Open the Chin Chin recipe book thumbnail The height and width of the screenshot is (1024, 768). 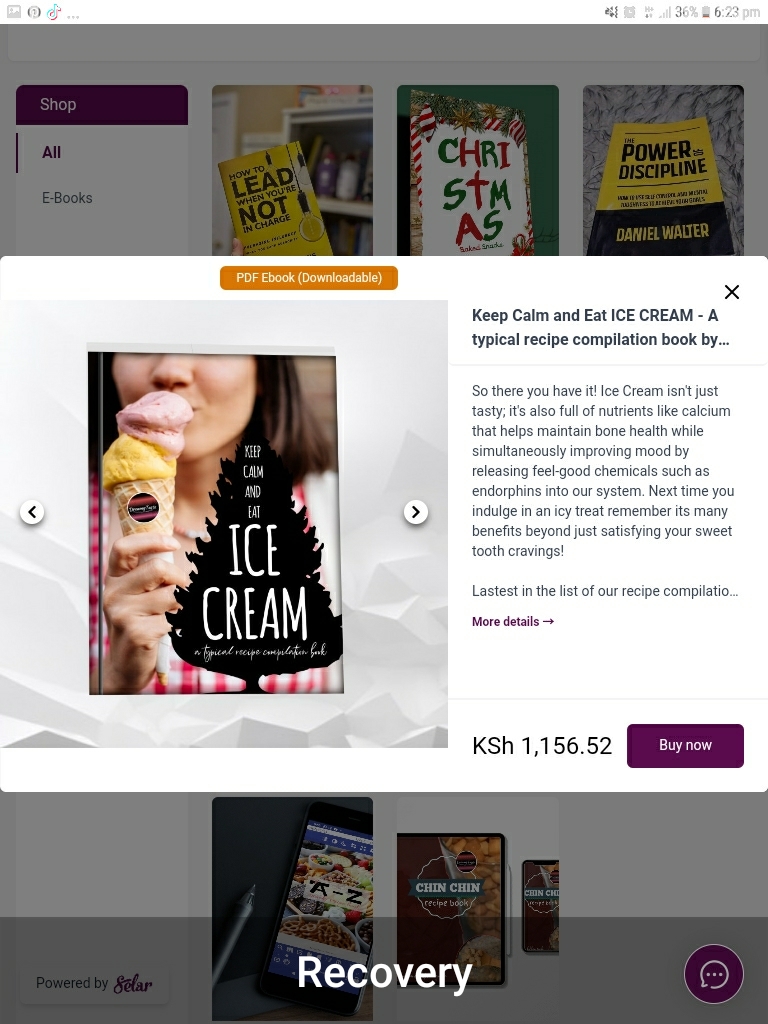pos(478,908)
